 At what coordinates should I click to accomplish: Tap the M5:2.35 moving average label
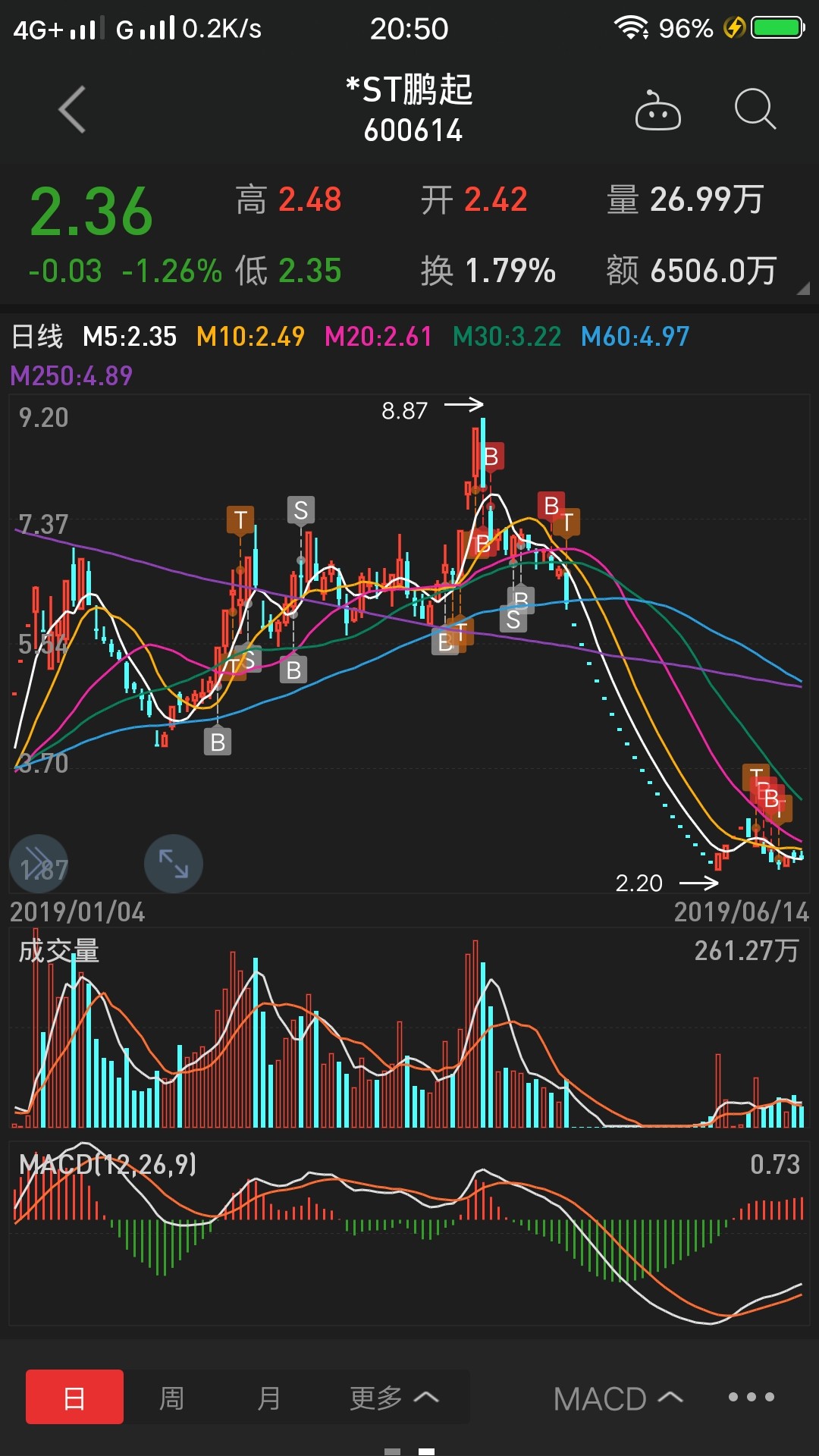[x=130, y=336]
